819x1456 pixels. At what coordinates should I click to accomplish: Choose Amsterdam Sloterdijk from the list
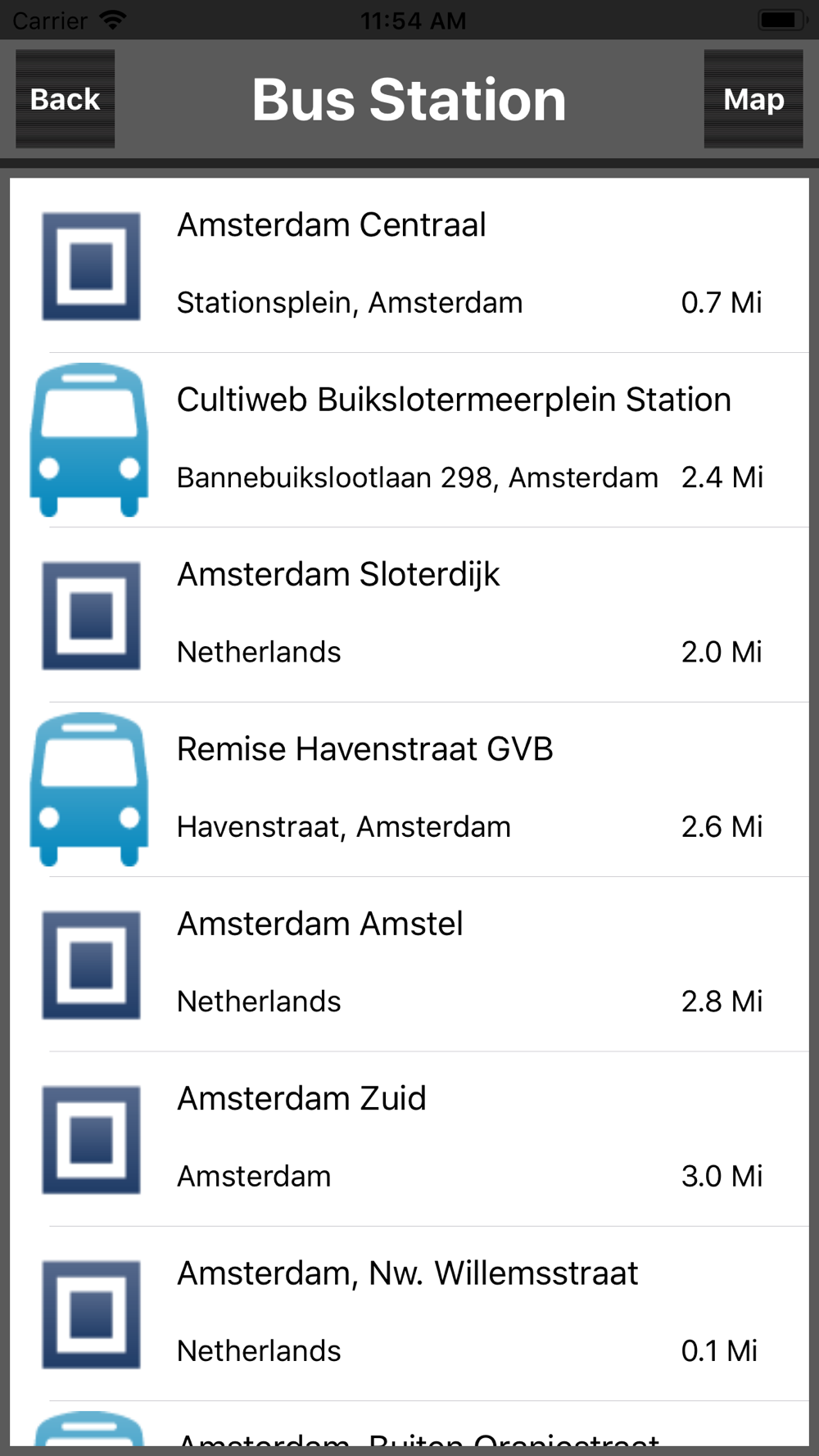click(x=338, y=575)
